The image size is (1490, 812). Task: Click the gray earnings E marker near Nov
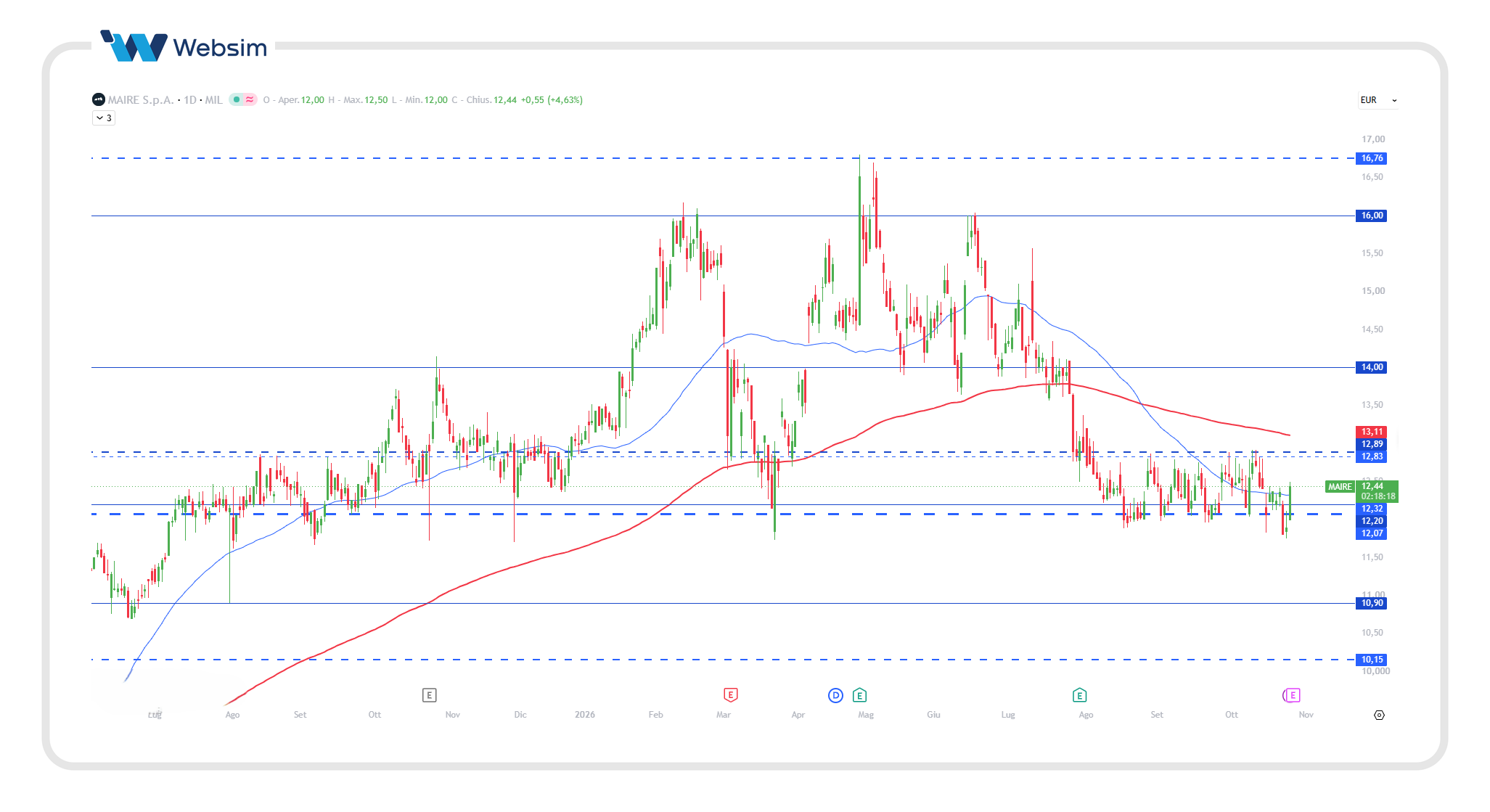pos(429,695)
